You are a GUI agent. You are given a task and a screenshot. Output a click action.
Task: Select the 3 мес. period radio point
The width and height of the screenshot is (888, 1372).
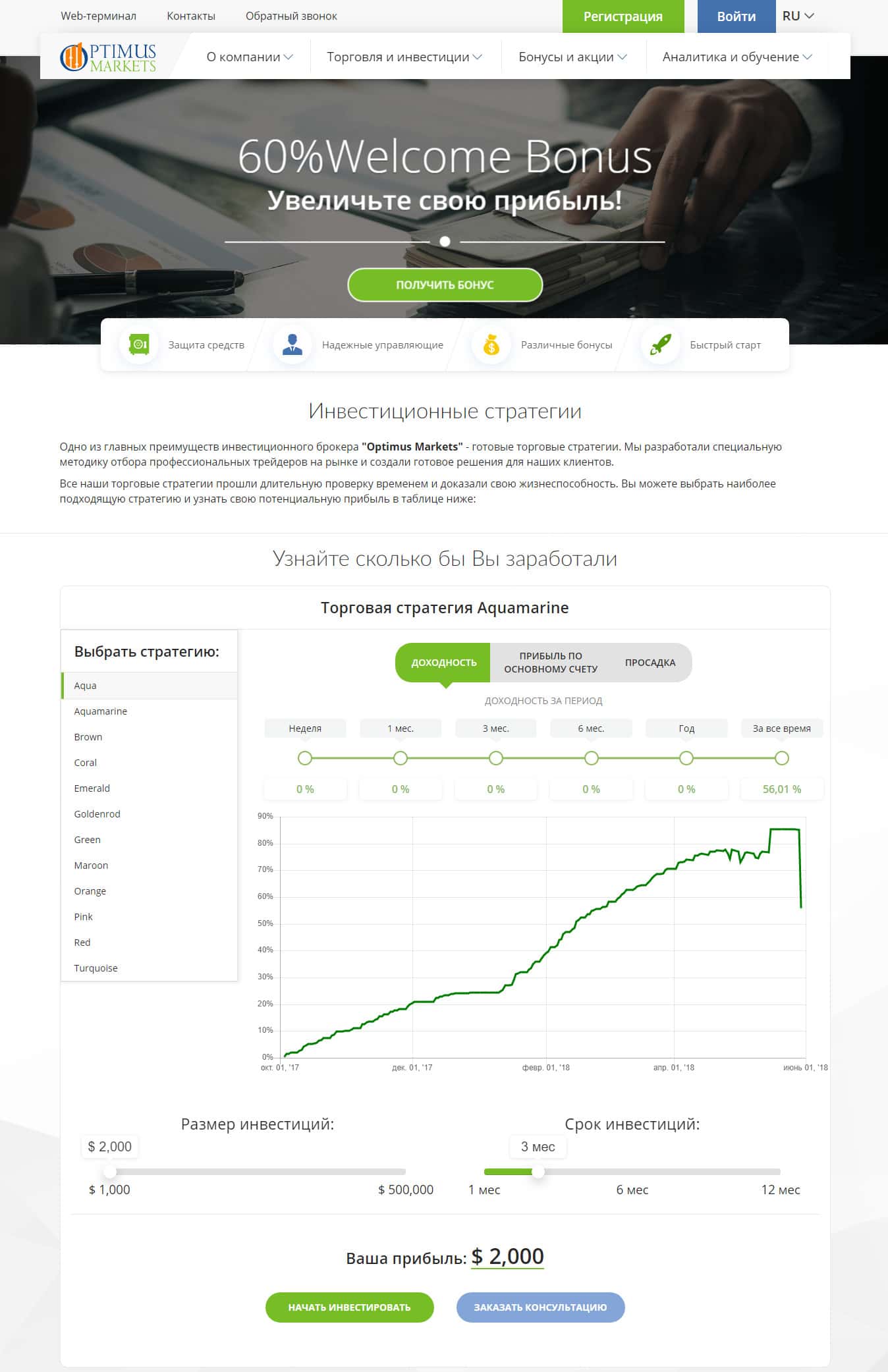(496, 758)
